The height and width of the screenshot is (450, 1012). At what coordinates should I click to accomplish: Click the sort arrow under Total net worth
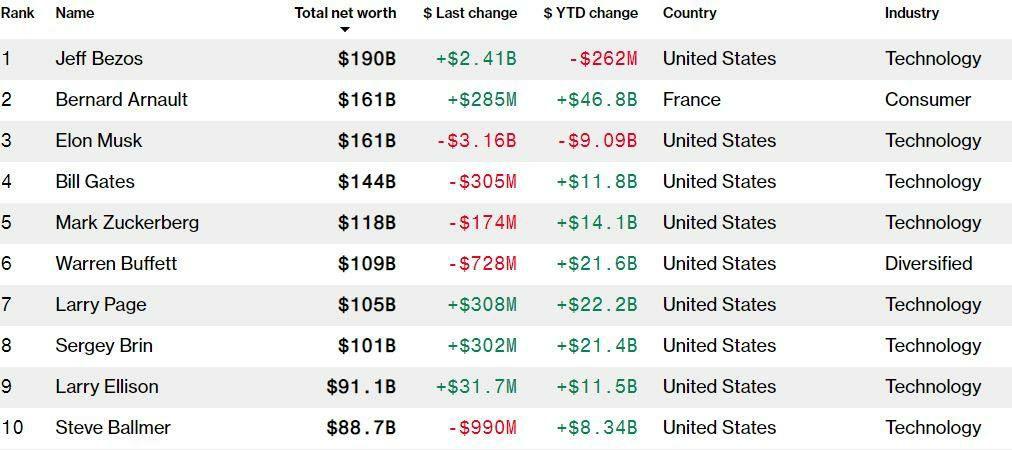coord(344,30)
